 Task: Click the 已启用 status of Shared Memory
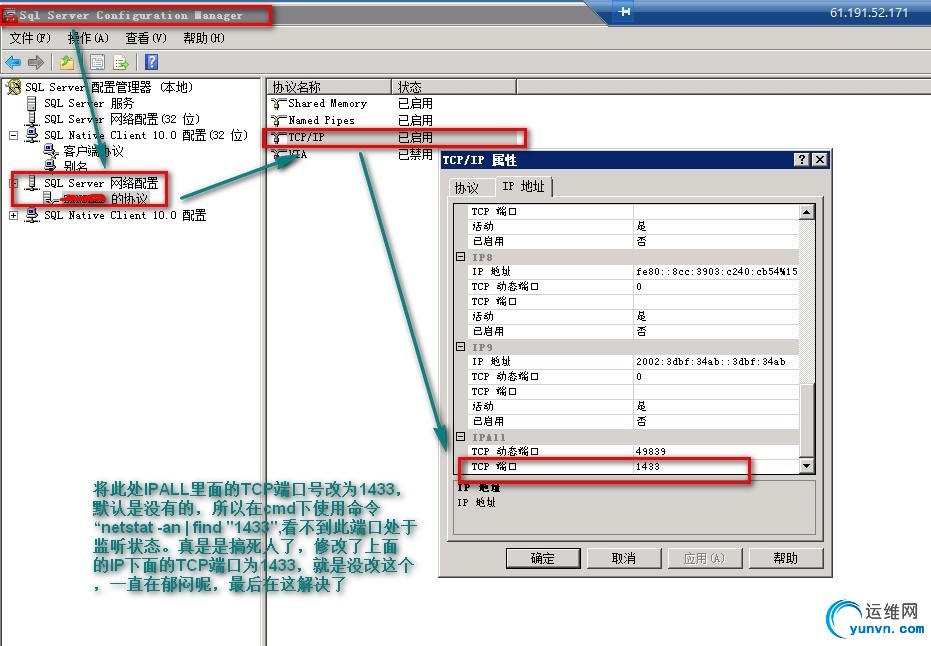coord(415,104)
